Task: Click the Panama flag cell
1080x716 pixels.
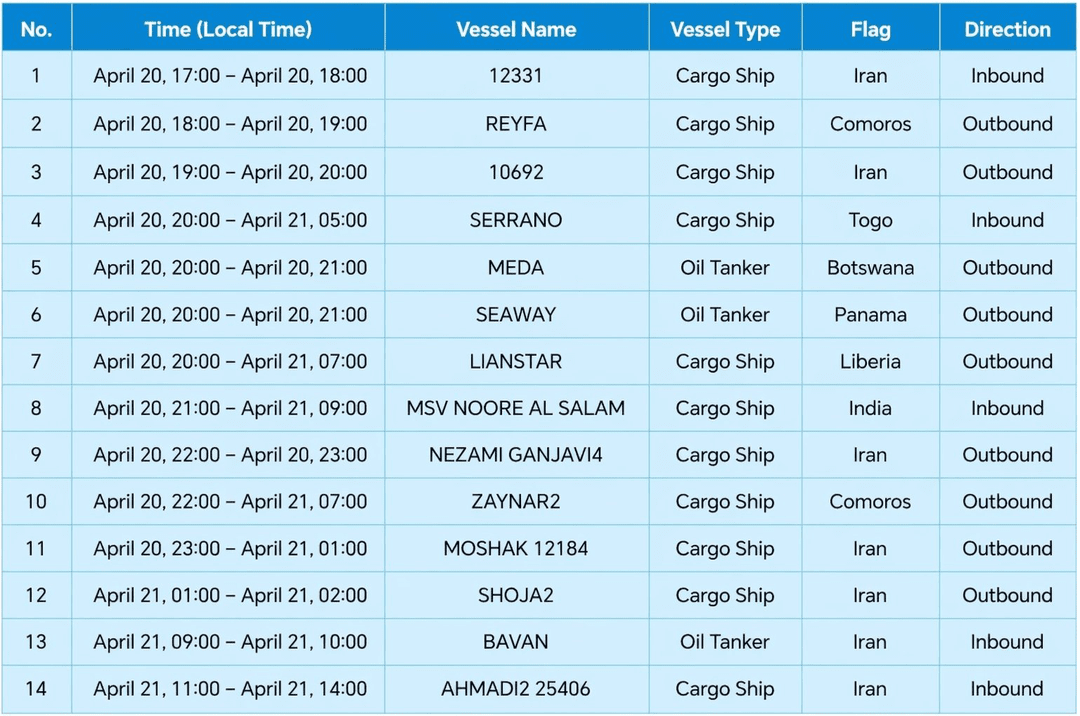Action: (870, 315)
